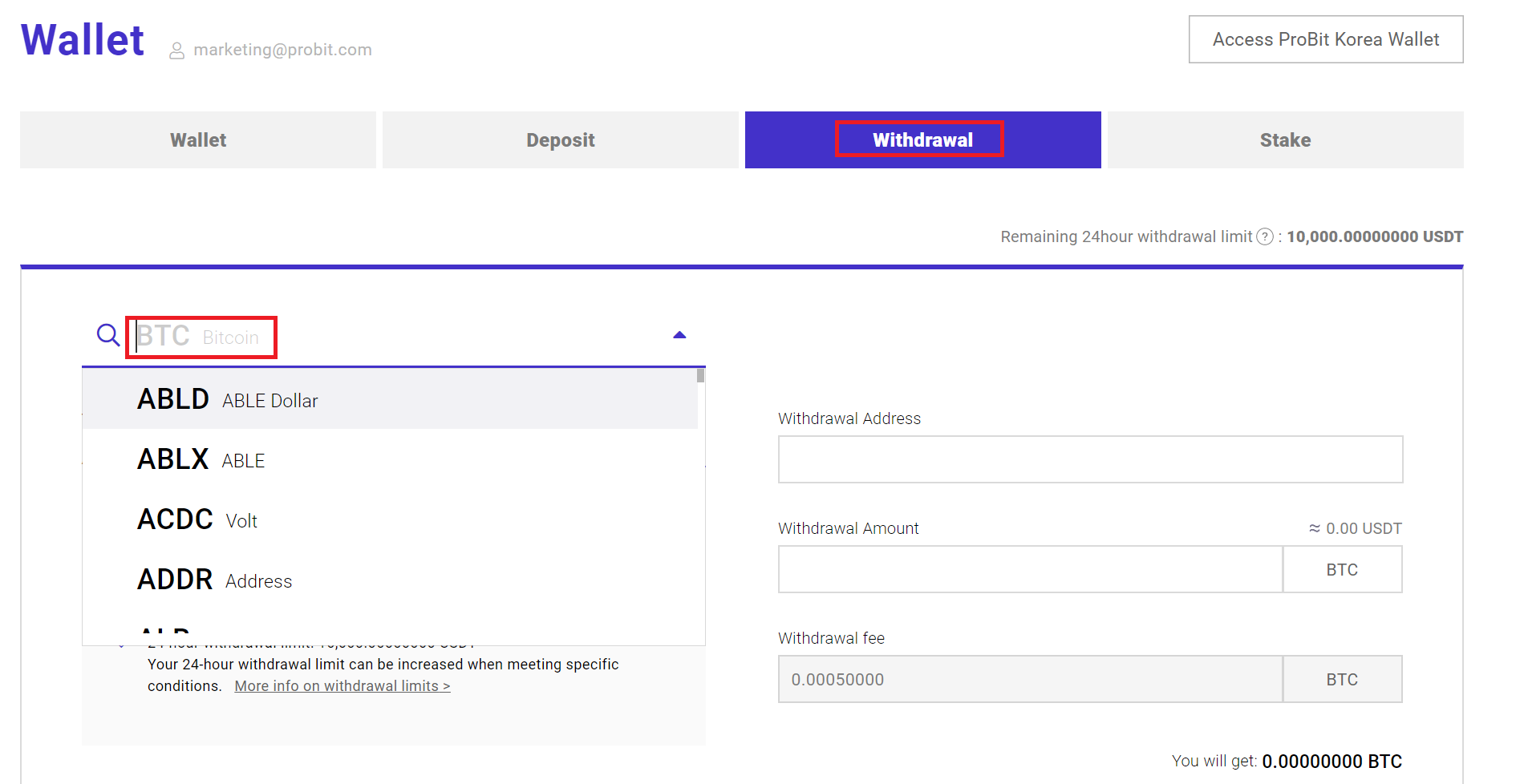Viewport: 1520px width, 784px height.
Task: Click the ≈ 0.00 USDT estimate
Action: pyautogui.click(x=1356, y=528)
